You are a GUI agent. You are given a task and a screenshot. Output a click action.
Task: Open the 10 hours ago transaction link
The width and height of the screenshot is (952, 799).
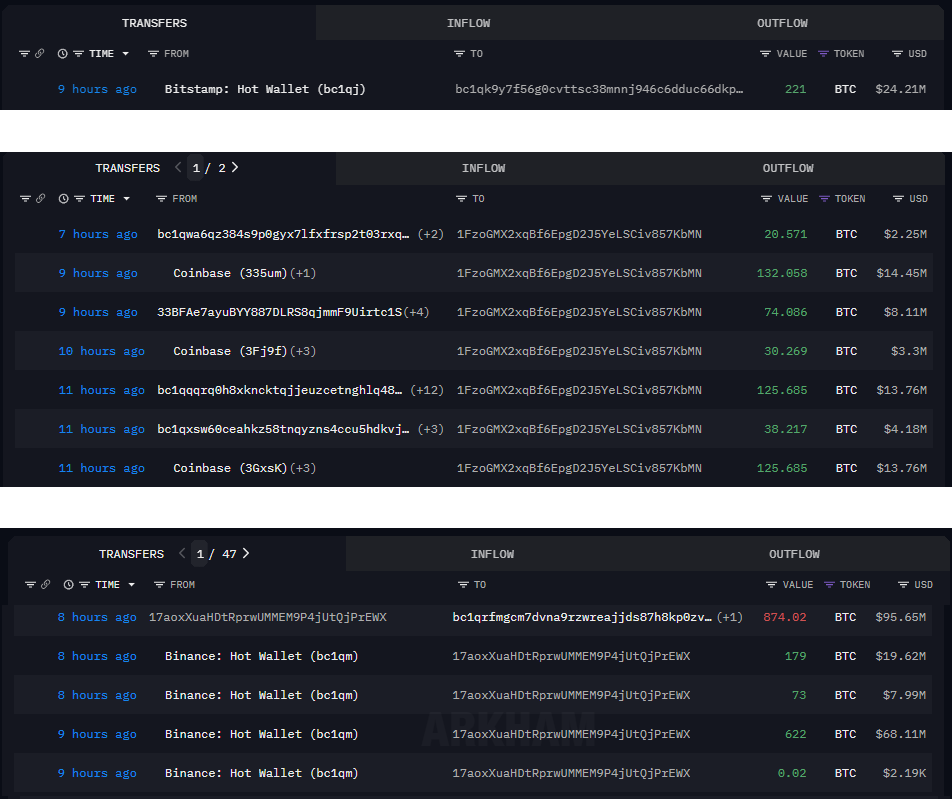click(101, 352)
